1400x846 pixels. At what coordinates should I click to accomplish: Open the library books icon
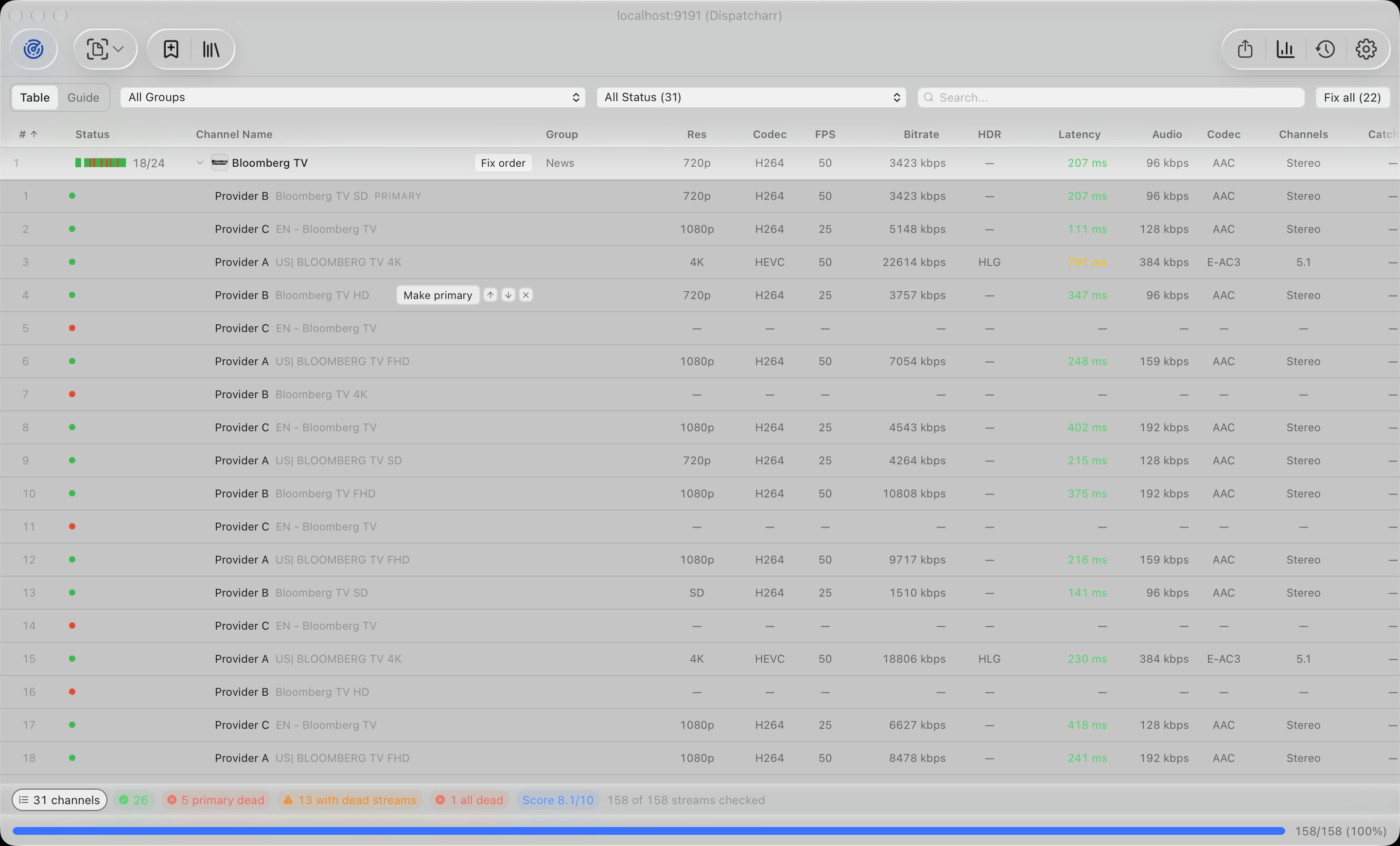click(x=211, y=49)
